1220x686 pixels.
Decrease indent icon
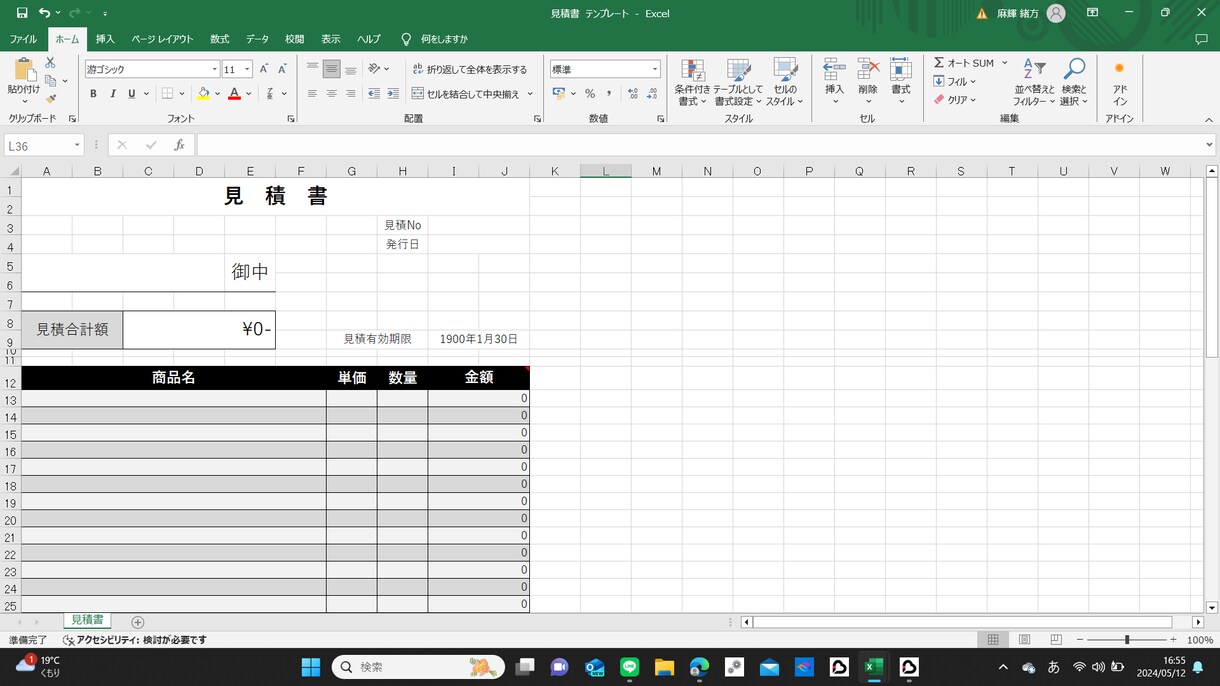(374, 94)
